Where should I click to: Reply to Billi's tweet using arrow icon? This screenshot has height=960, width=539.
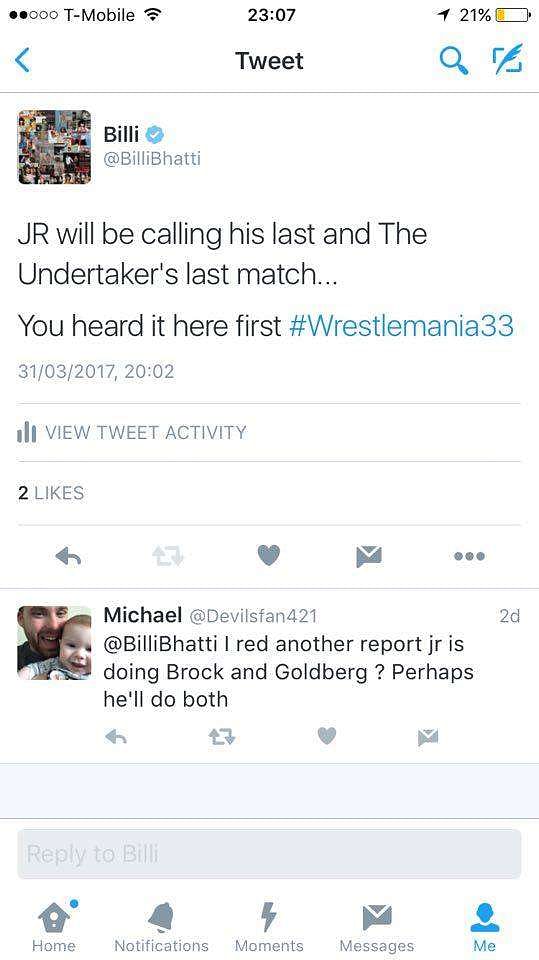click(x=69, y=556)
